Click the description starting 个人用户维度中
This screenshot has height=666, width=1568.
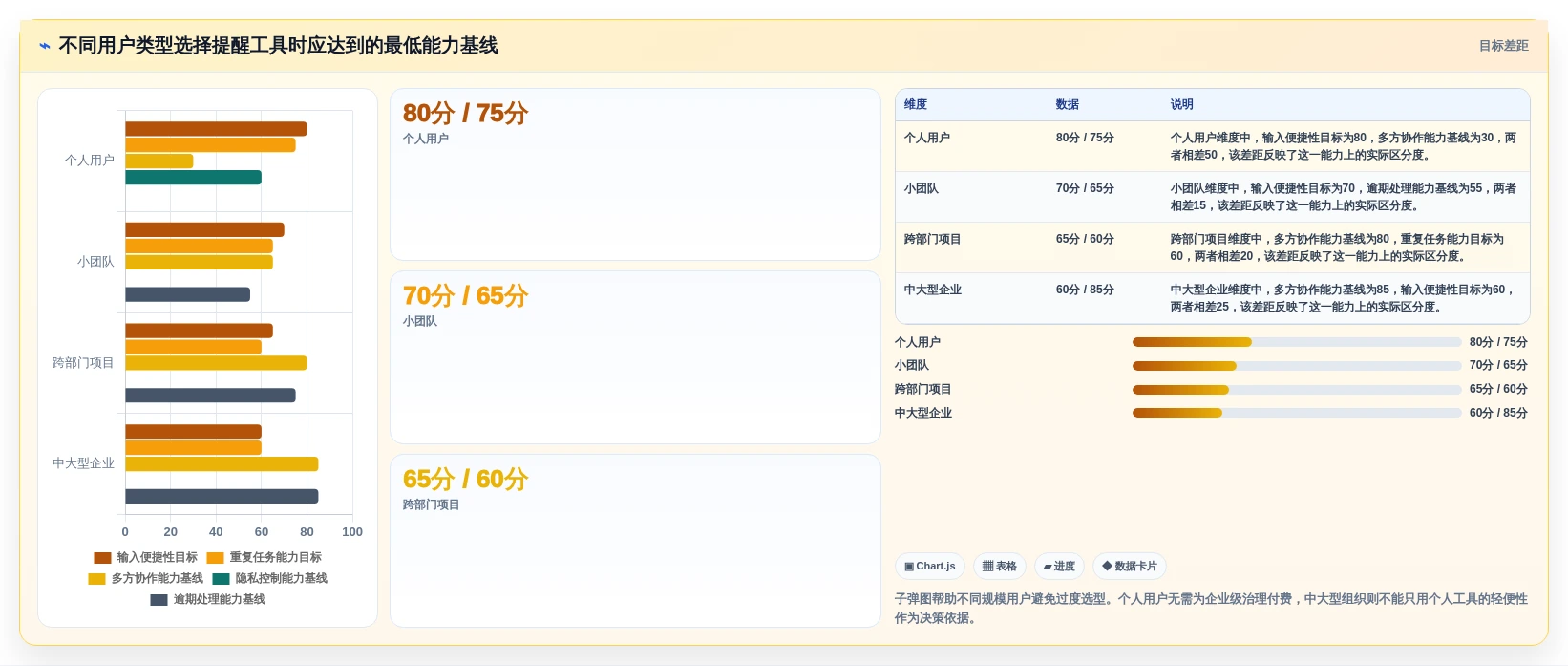tap(1344, 146)
